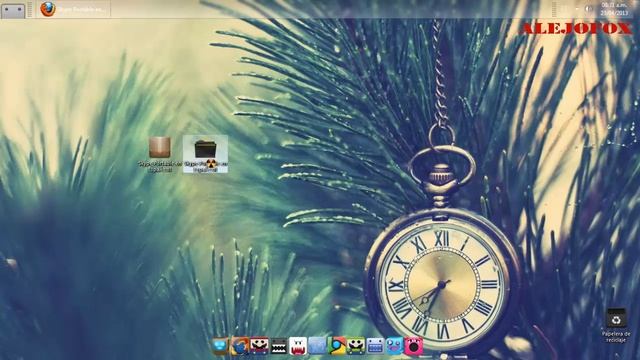The height and width of the screenshot is (360, 640).
Task: Open the white Boo ghost dock icon
Action: [x=298, y=346]
